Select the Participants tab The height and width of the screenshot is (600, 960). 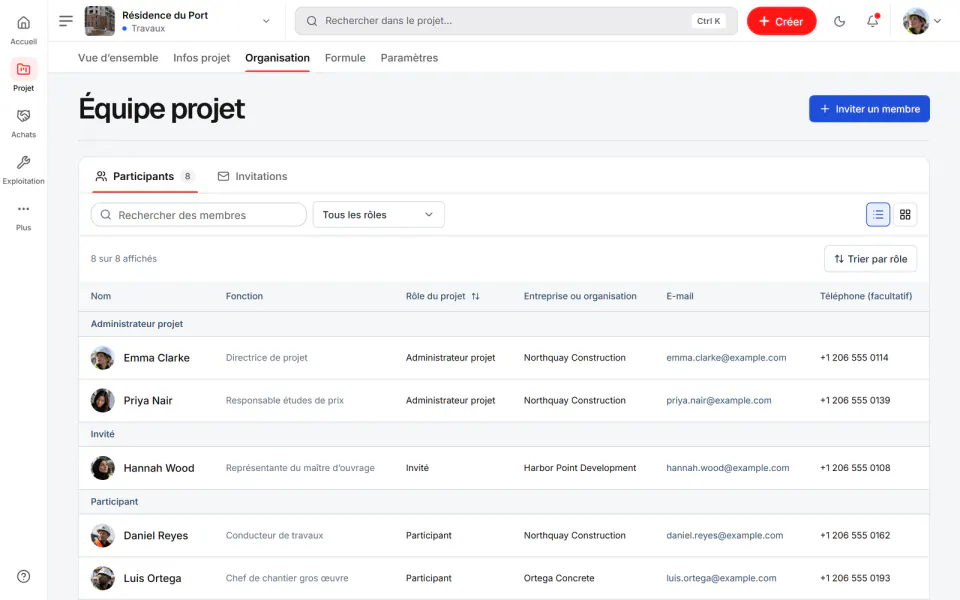coord(144,176)
